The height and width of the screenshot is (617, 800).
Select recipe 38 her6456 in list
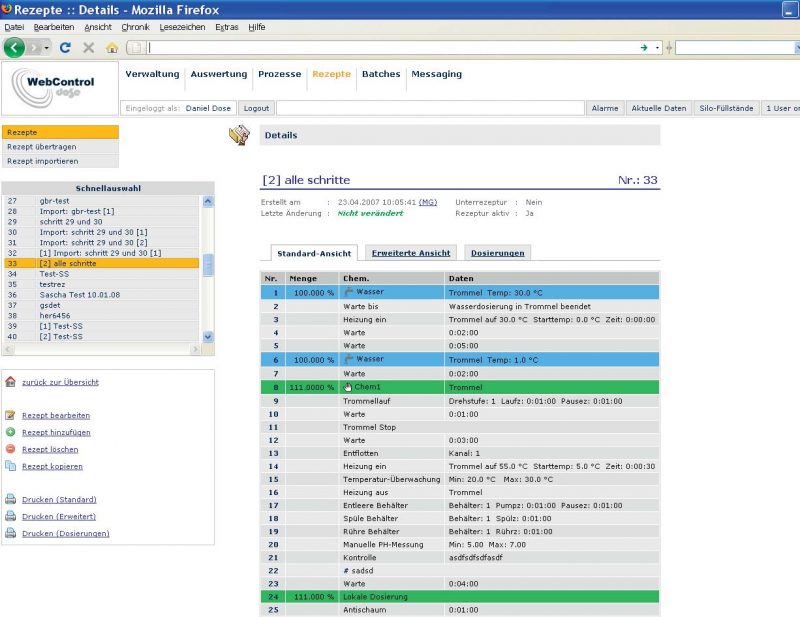click(101, 316)
